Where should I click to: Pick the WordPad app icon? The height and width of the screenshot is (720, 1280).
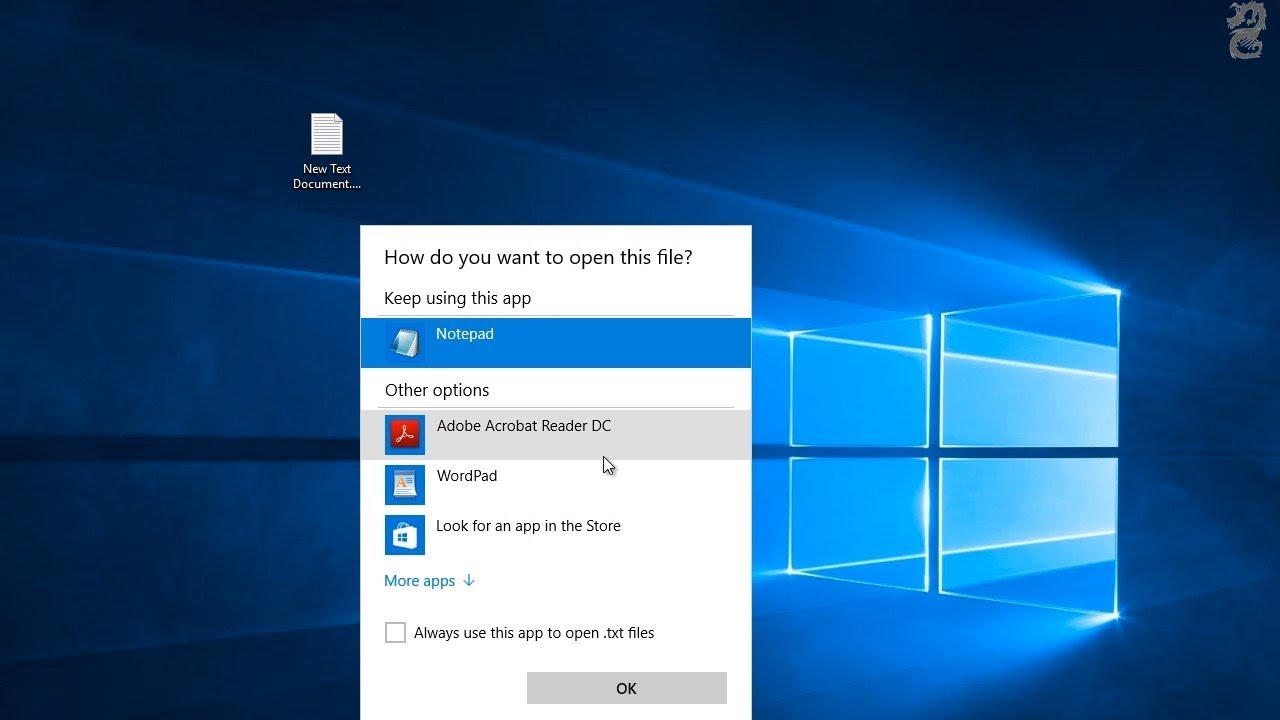click(405, 485)
